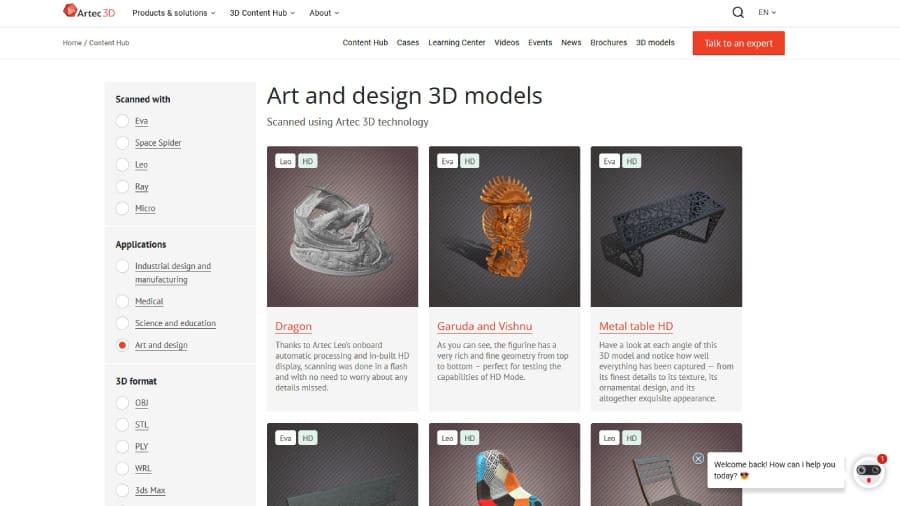The height and width of the screenshot is (506, 900).
Task: View the patchwork chair model thumbnail
Action: [x=505, y=465]
